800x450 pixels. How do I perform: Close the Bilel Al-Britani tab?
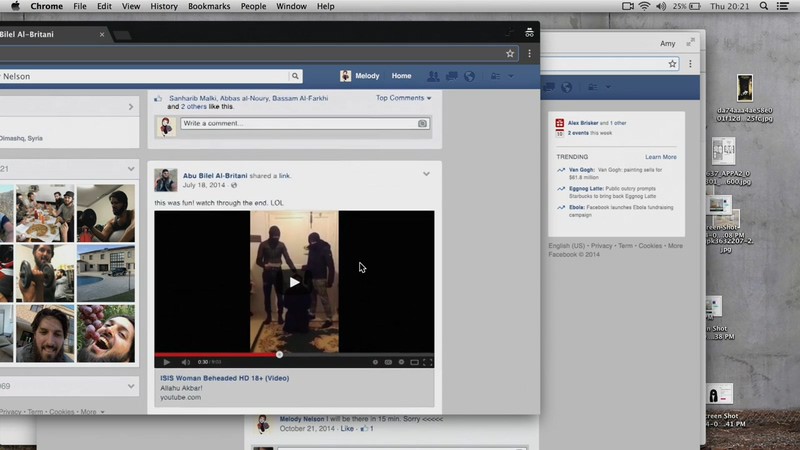tap(102, 35)
